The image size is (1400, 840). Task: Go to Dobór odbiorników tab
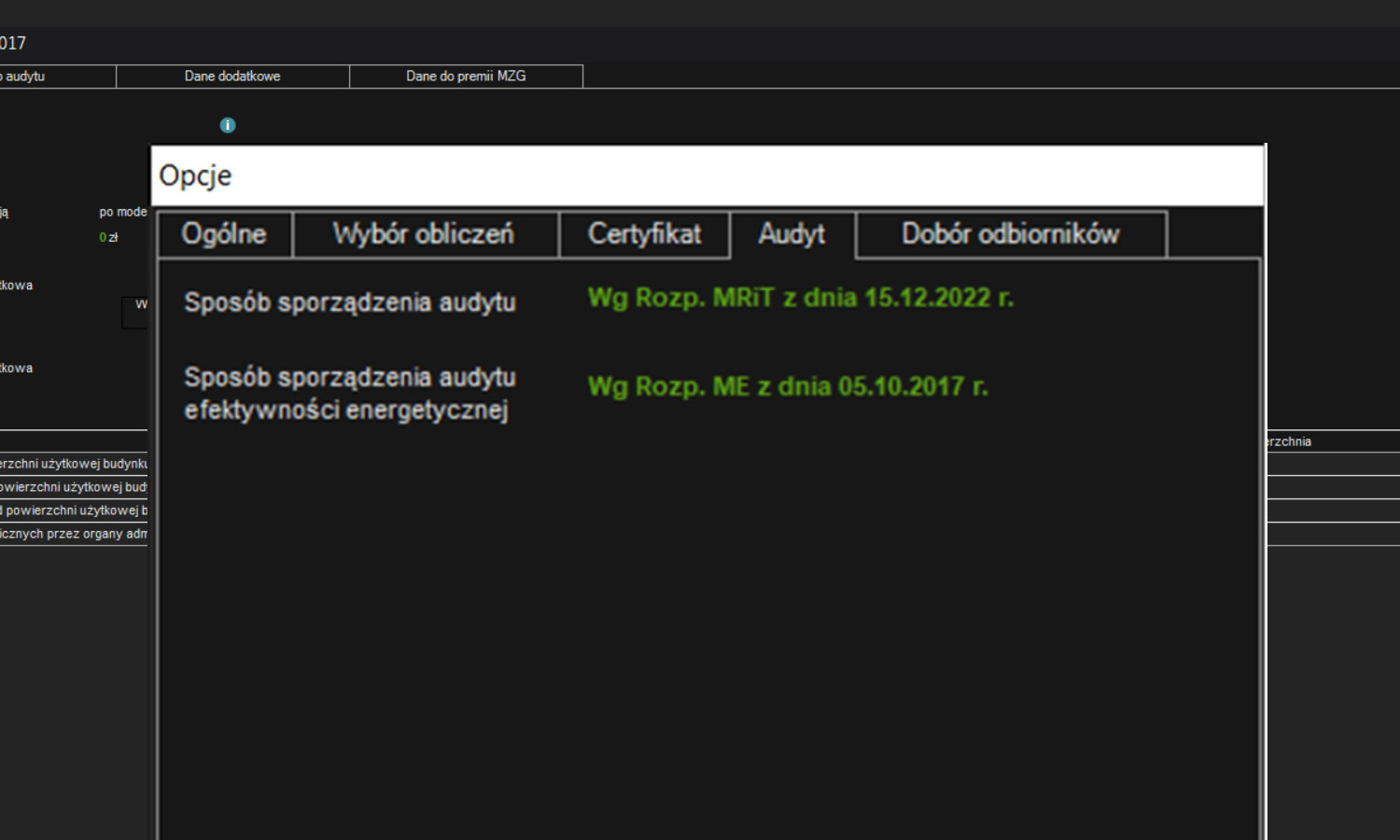pyautogui.click(x=1011, y=234)
